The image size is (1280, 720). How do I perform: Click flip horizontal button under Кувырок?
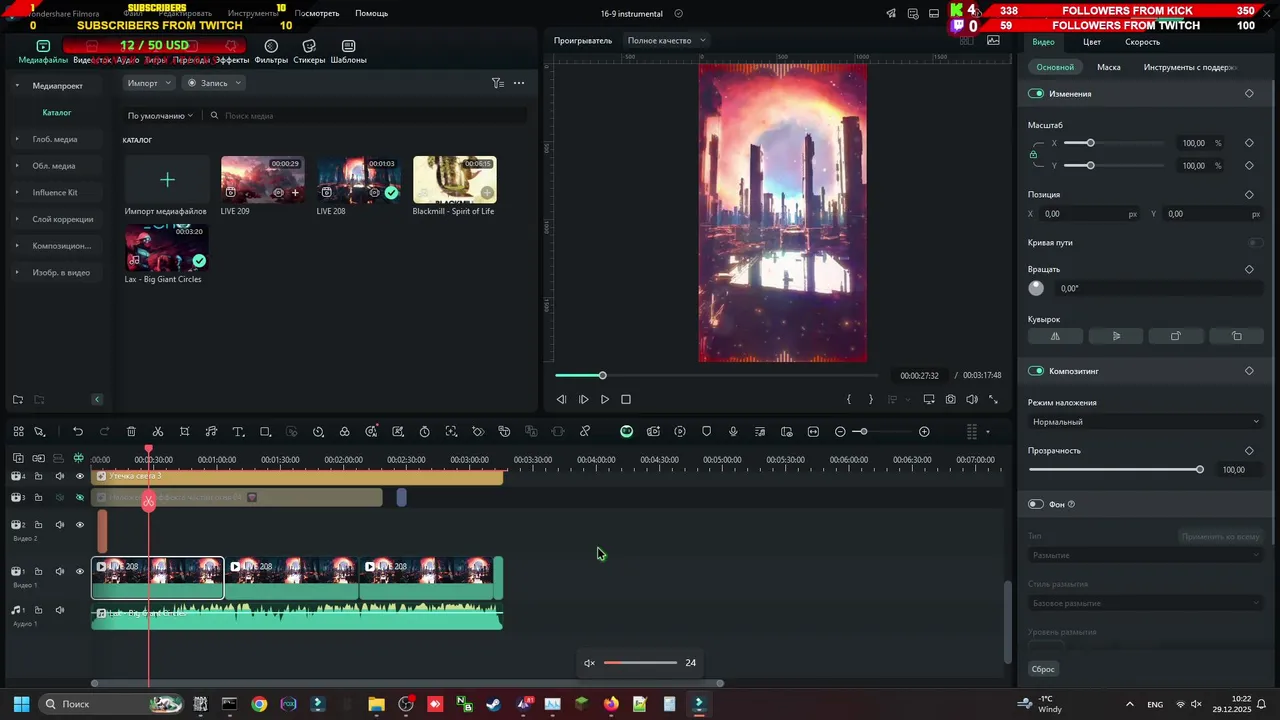(1055, 336)
